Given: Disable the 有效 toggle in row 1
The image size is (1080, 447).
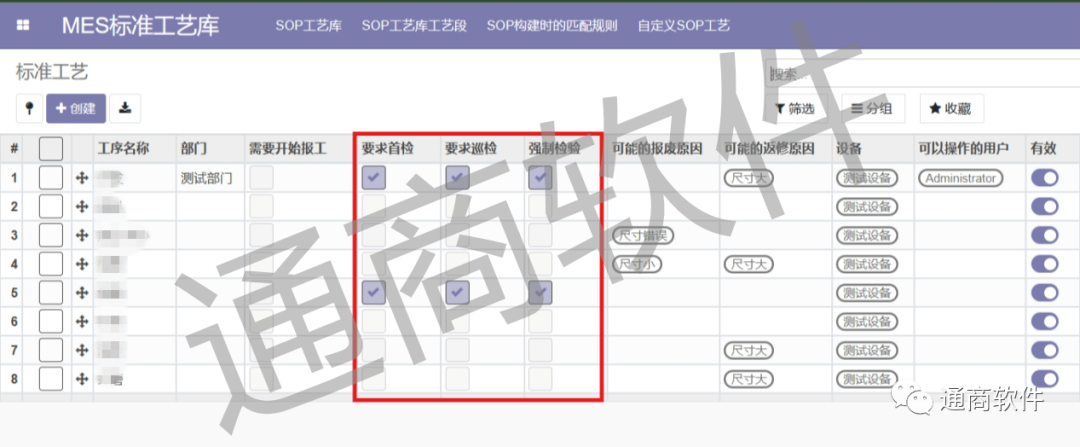Looking at the screenshot, I should click(1043, 178).
